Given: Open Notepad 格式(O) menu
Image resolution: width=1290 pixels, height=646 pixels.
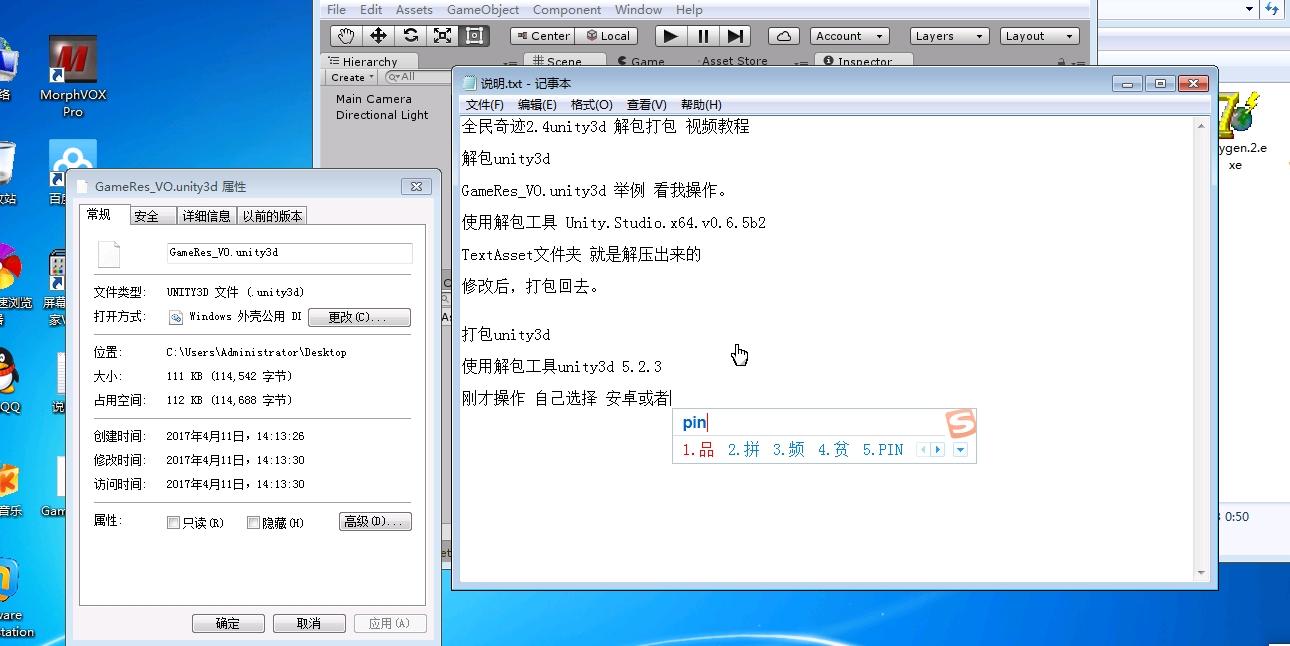Looking at the screenshot, I should [x=591, y=104].
